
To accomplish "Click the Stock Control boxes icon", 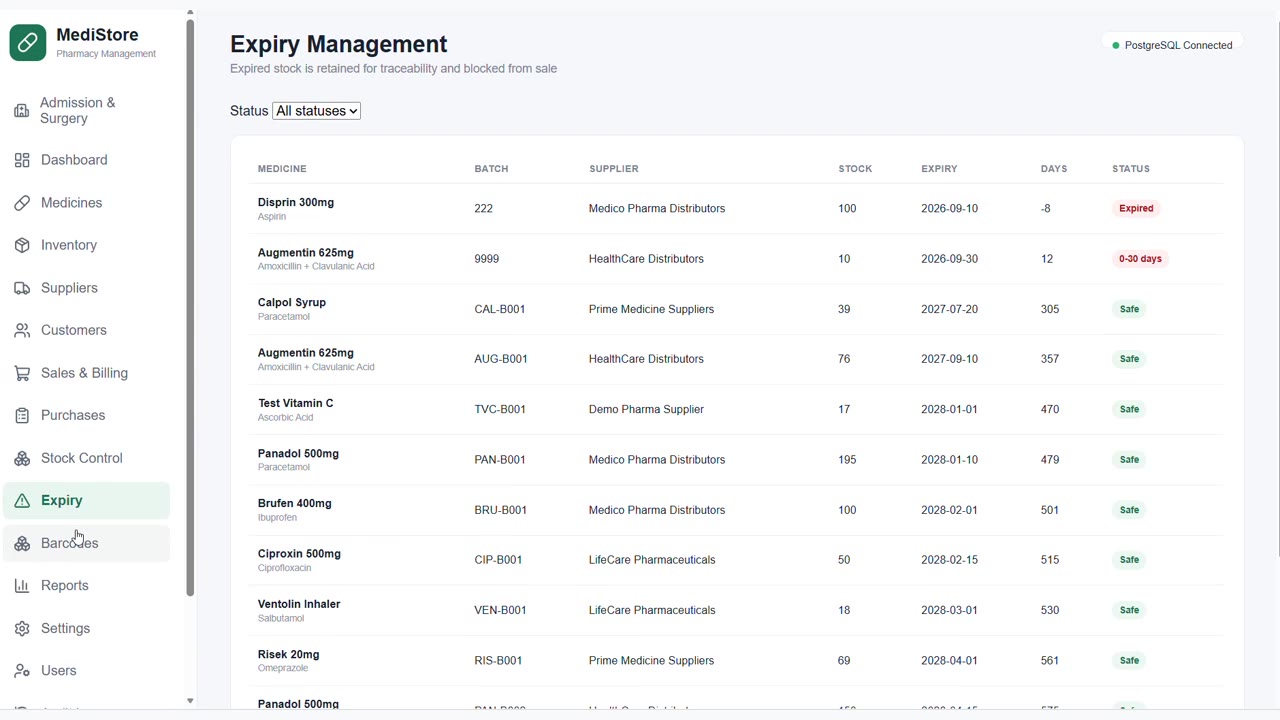I will coord(22,458).
